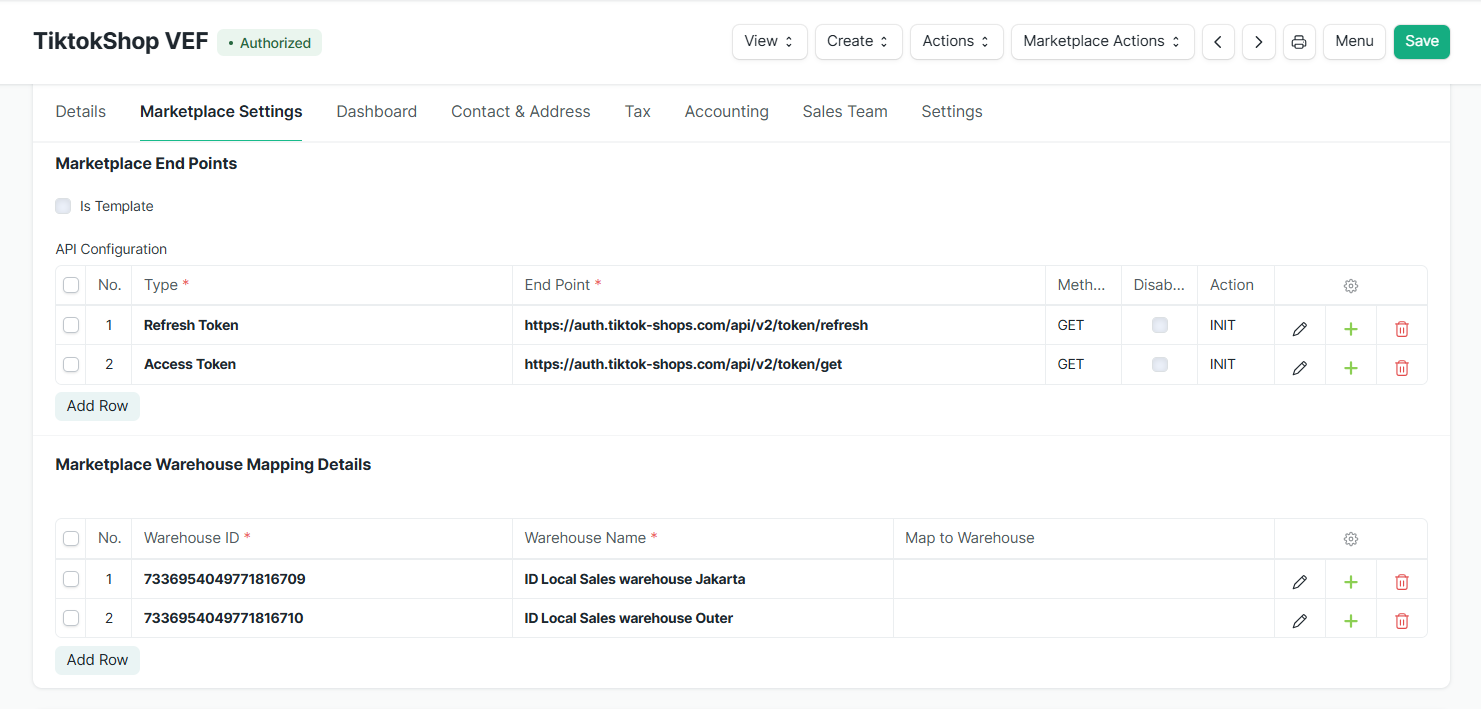Click the Authorized status badge
Image resolution: width=1481 pixels, height=709 pixels.
tap(269, 43)
